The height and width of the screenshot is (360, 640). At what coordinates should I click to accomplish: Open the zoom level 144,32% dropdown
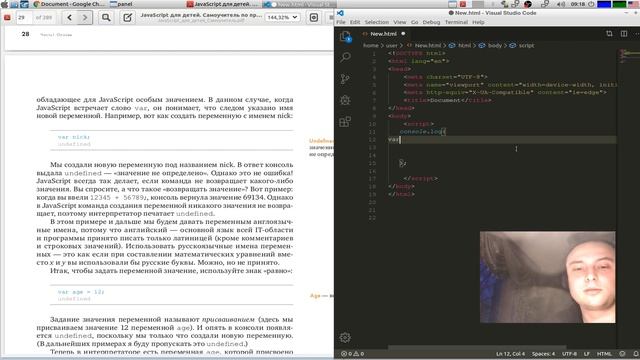point(282,18)
